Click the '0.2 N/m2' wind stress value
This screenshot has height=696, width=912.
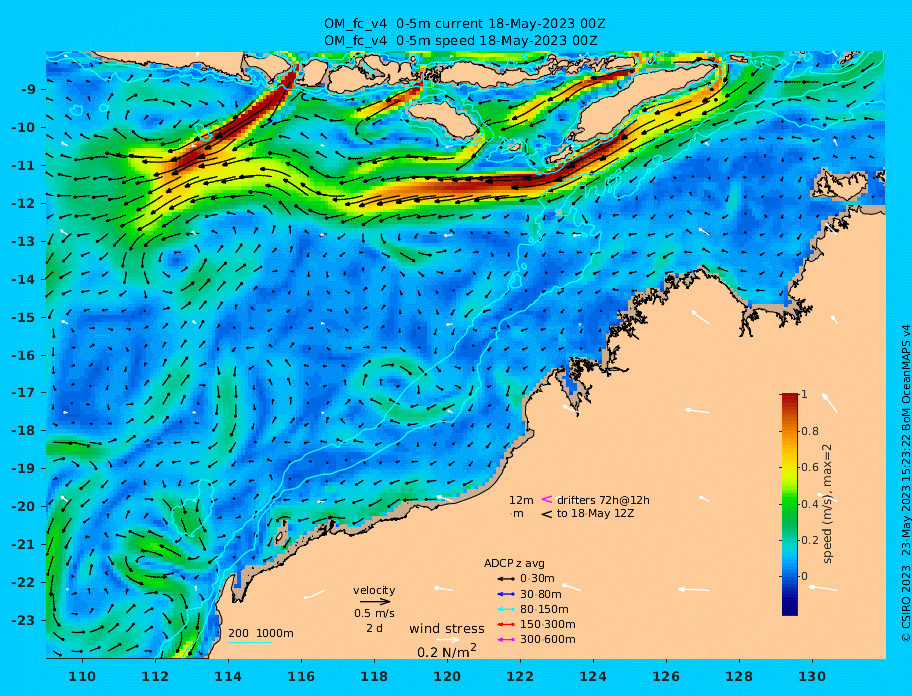point(447,651)
